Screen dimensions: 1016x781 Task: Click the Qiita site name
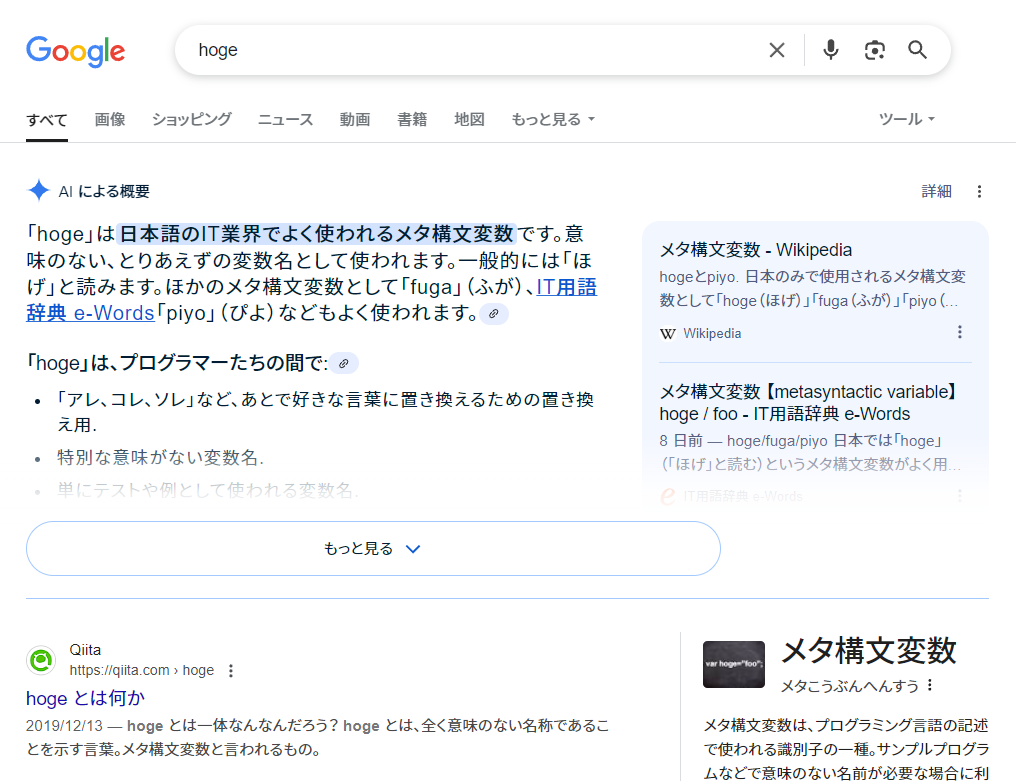85,649
